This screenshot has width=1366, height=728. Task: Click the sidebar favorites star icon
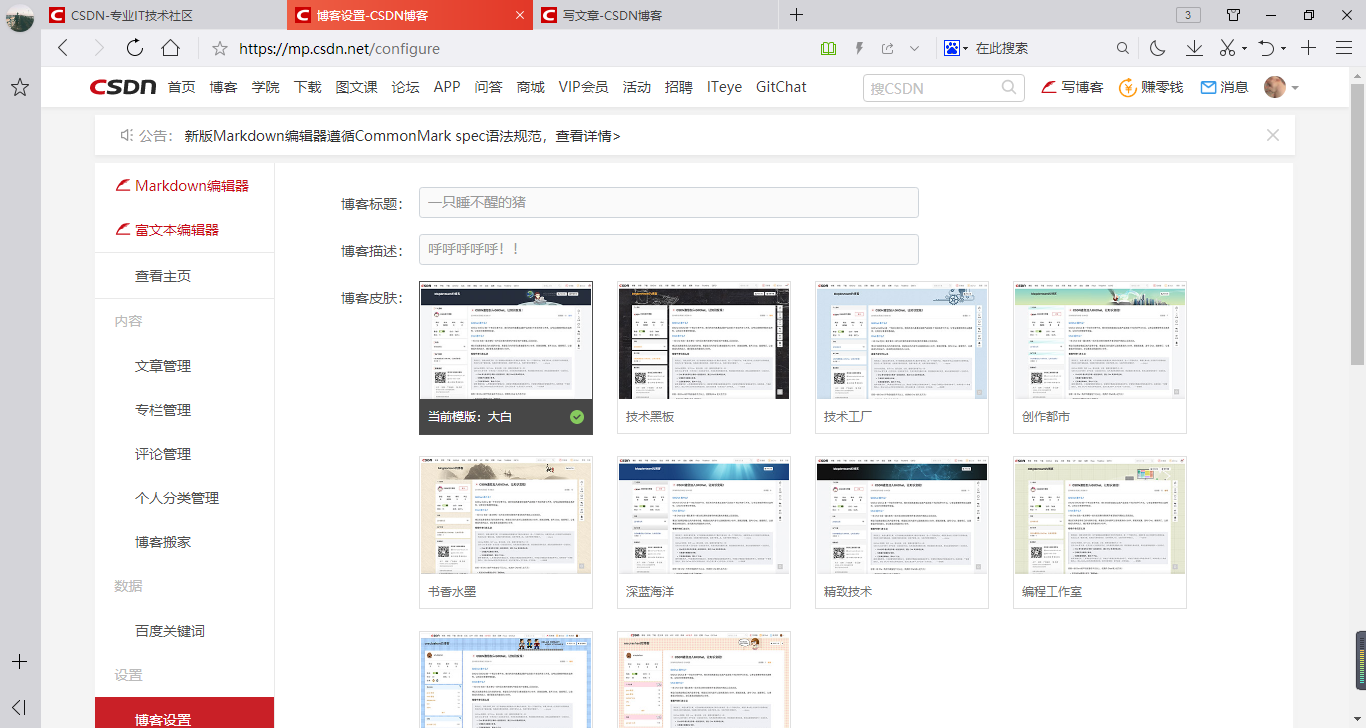tap(19, 88)
